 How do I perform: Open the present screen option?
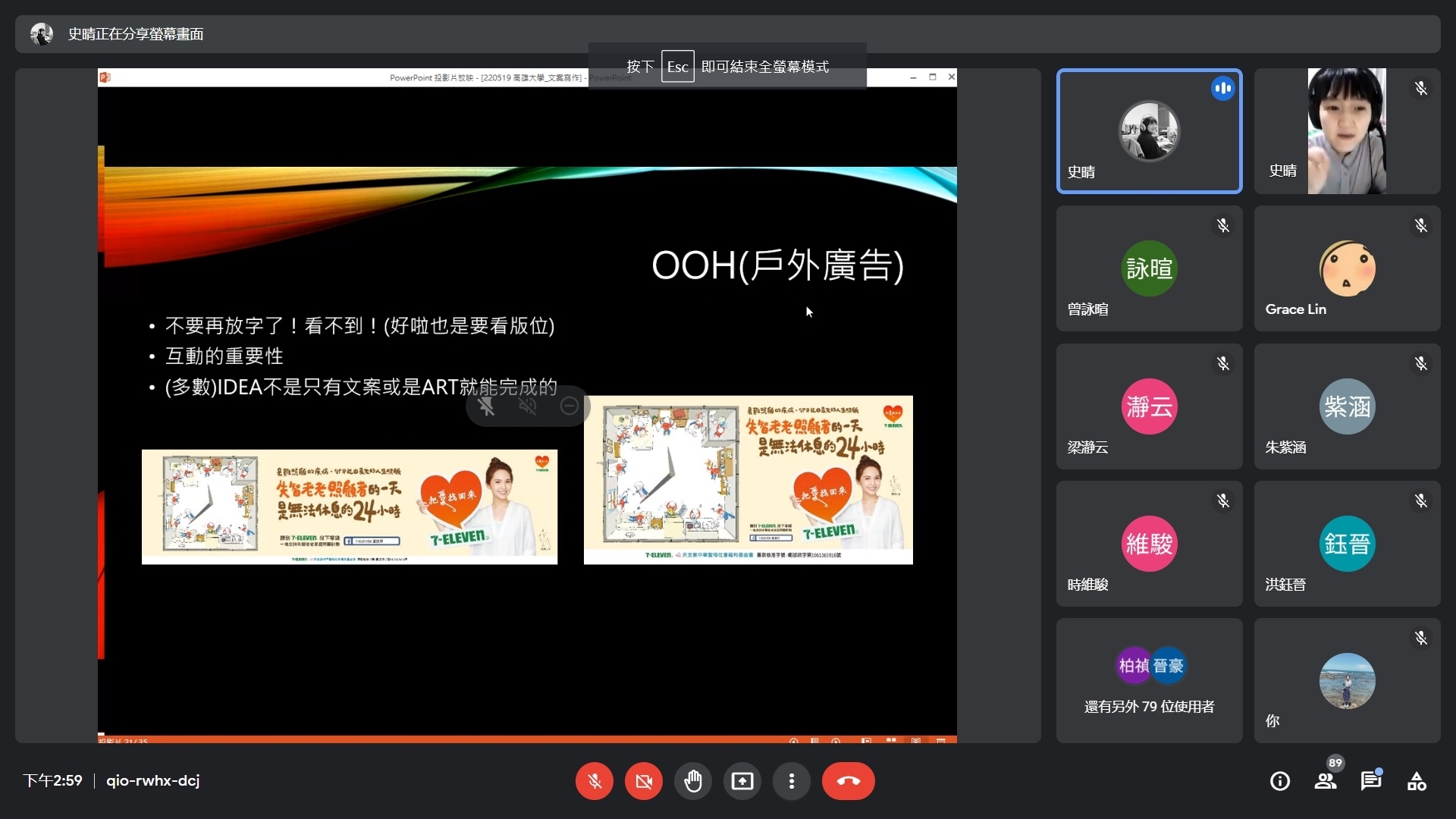pos(742,780)
